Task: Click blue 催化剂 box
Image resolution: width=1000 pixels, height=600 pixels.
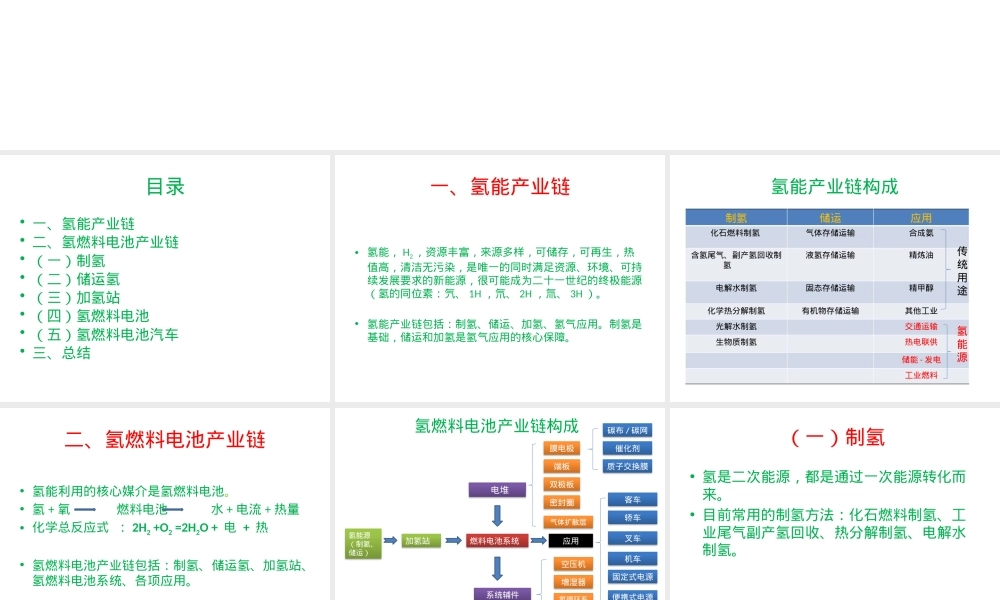Action: click(x=628, y=448)
